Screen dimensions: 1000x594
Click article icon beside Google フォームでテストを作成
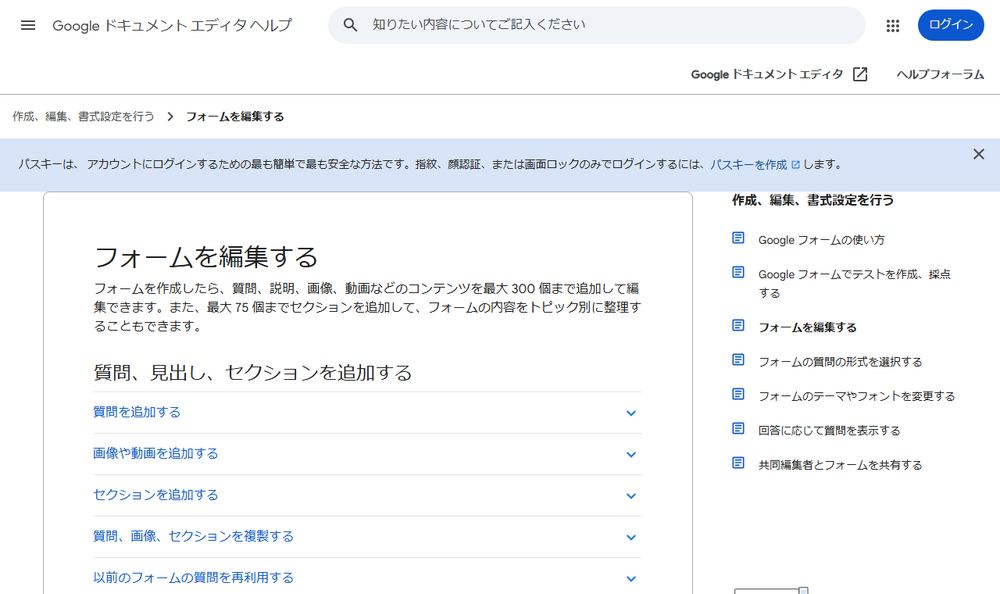click(738, 272)
